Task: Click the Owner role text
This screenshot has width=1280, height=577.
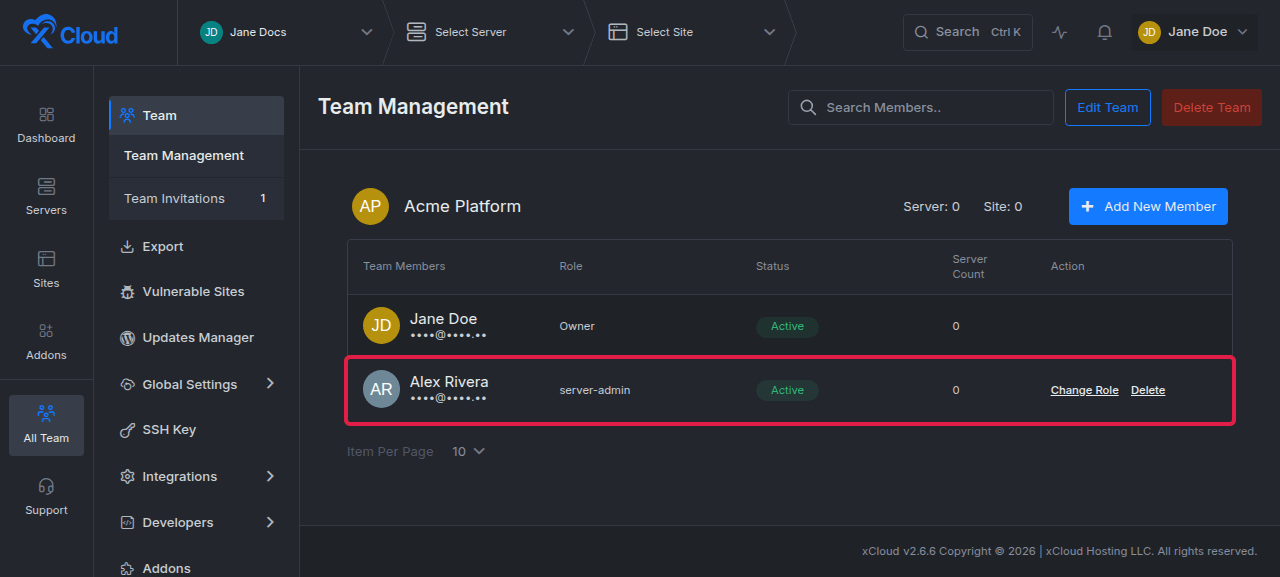Action: pyautogui.click(x=577, y=326)
